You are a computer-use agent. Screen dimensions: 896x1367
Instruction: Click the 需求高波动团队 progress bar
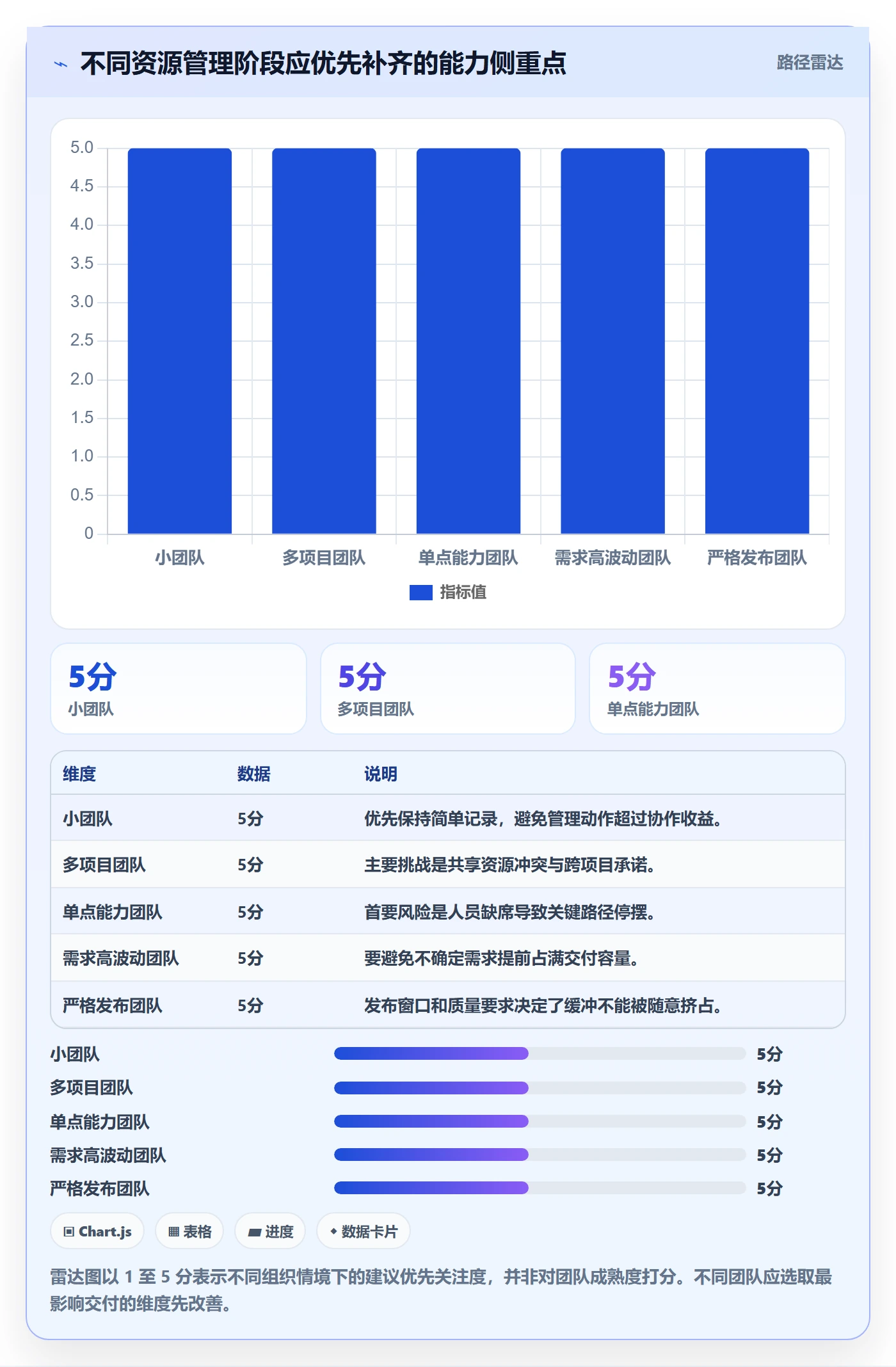coord(540,1155)
